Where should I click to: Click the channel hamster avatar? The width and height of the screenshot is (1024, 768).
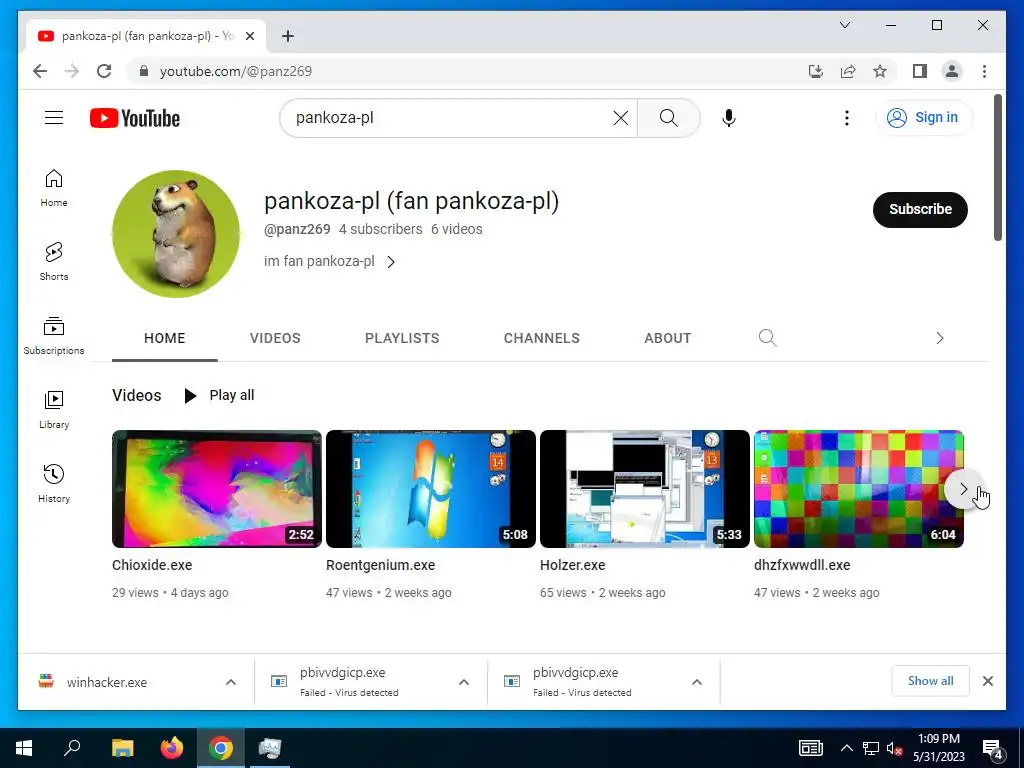176,234
